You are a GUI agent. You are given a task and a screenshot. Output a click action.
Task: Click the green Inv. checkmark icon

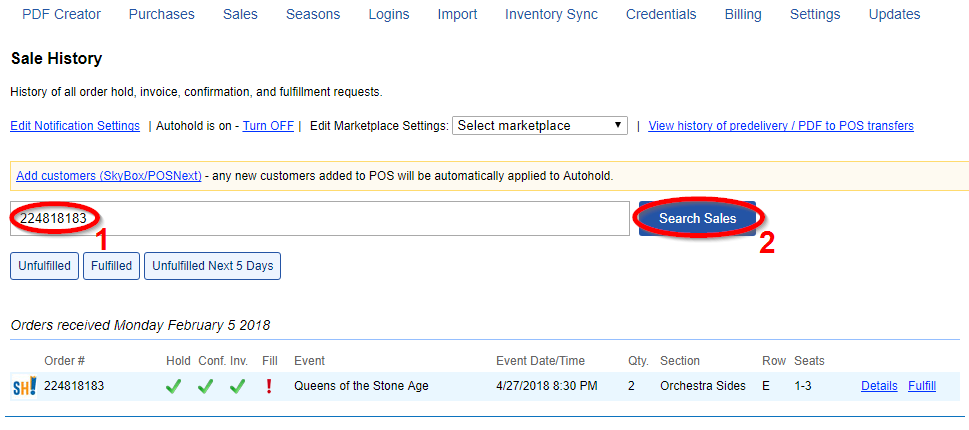(237, 387)
